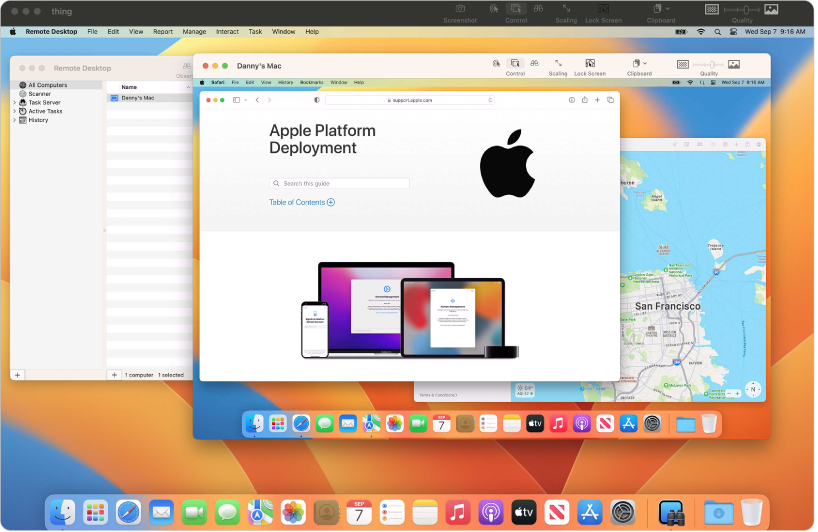Open Control Center in the Remote Desktop menu bar
The width and height of the screenshot is (818, 532).
click(x=733, y=32)
